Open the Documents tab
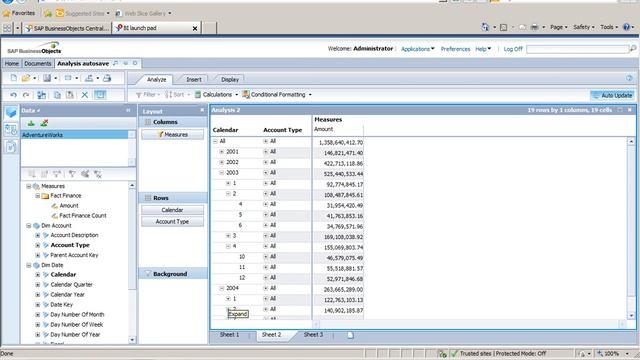This screenshot has width=640, height=360. (x=38, y=64)
